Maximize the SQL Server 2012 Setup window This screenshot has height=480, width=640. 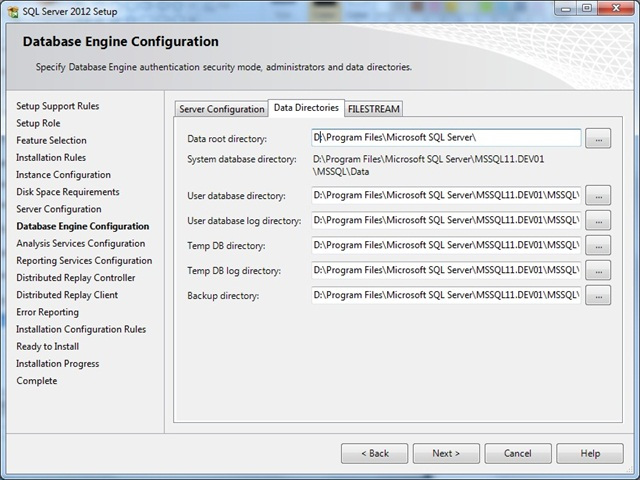(x=587, y=9)
